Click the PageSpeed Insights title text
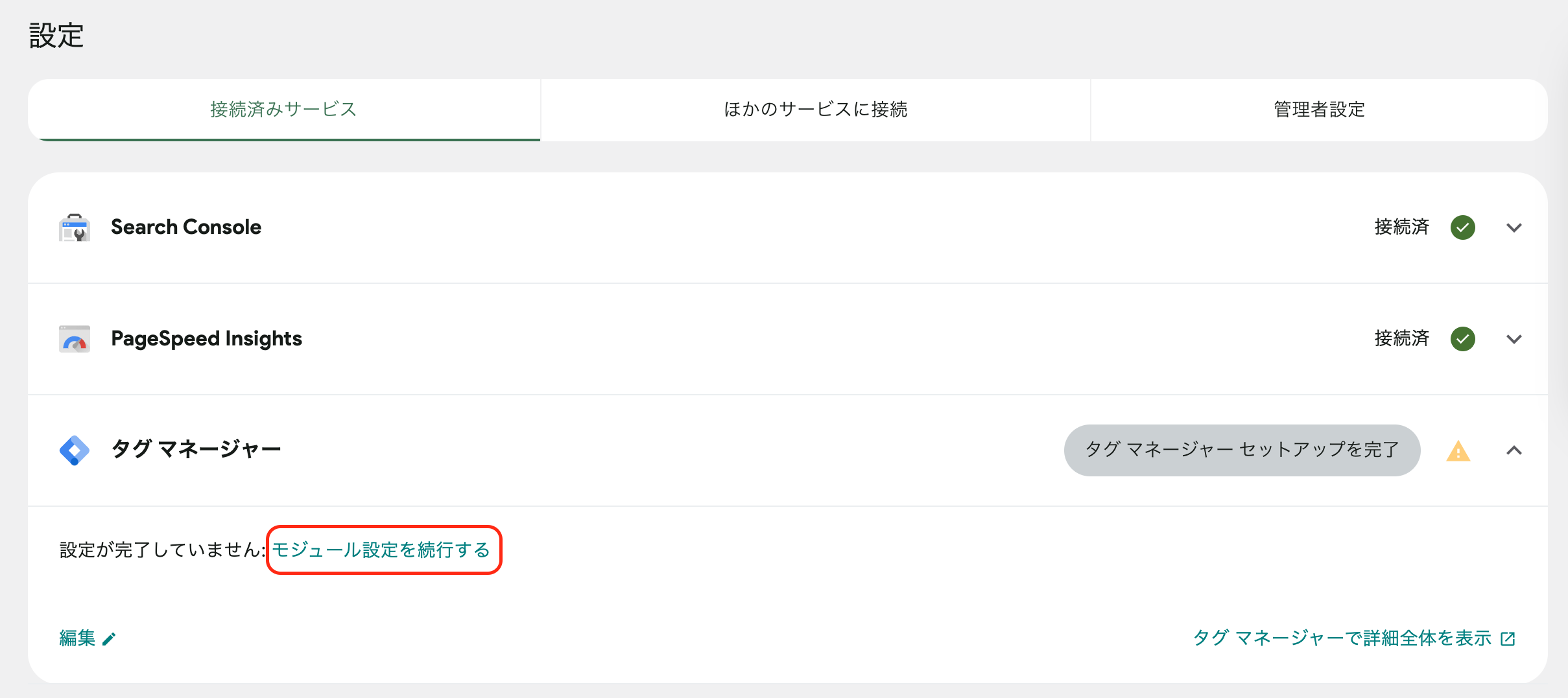This screenshot has width=1568, height=698. pos(206,339)
